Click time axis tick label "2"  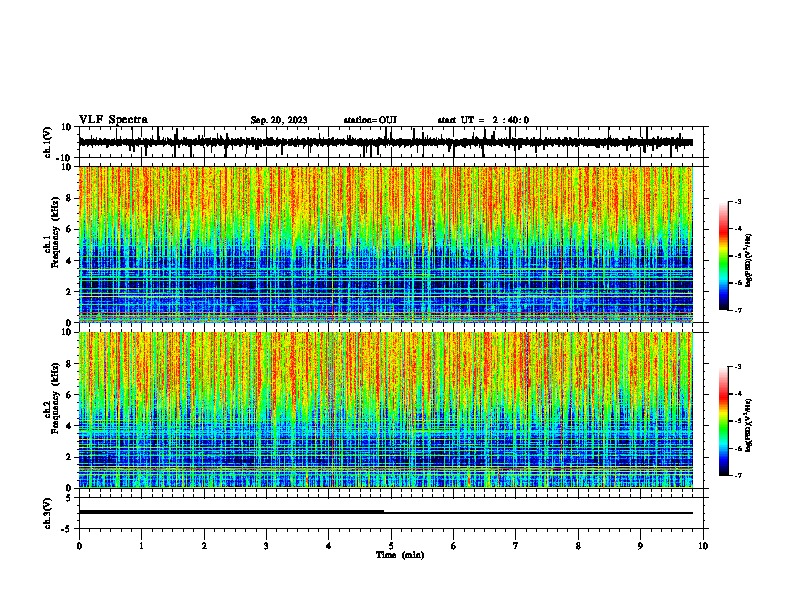coord(204,546)
